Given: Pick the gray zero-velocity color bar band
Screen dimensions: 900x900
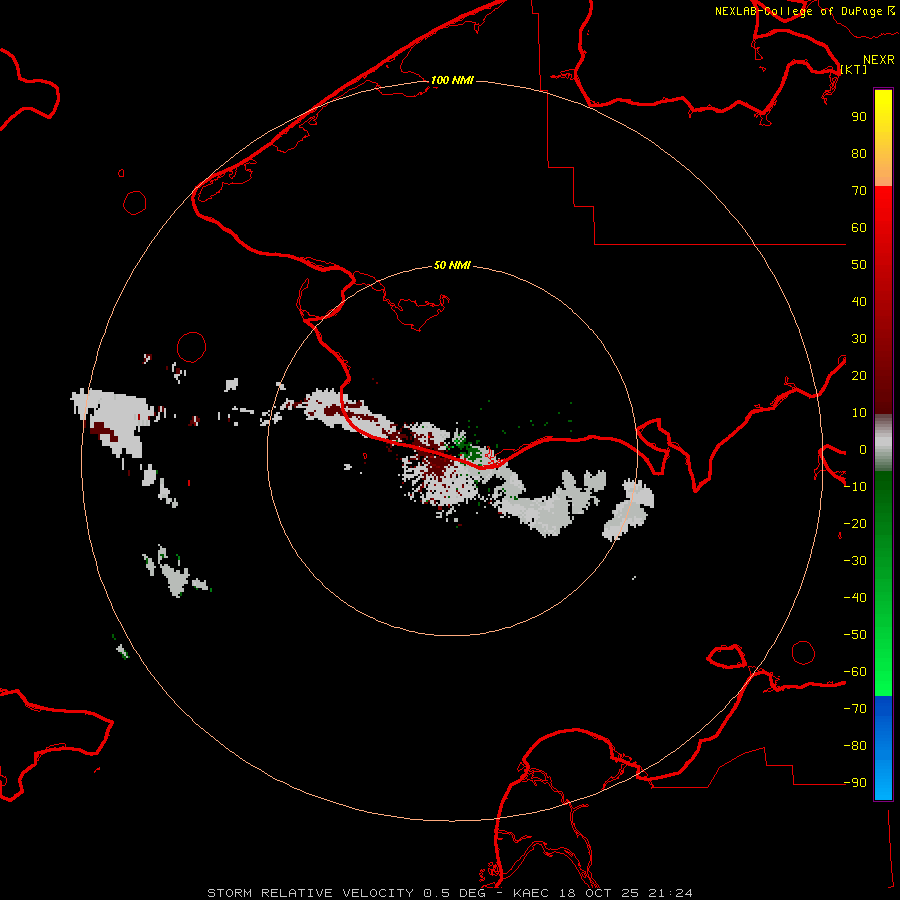Looking at the screenshot, I should [883, 443].
